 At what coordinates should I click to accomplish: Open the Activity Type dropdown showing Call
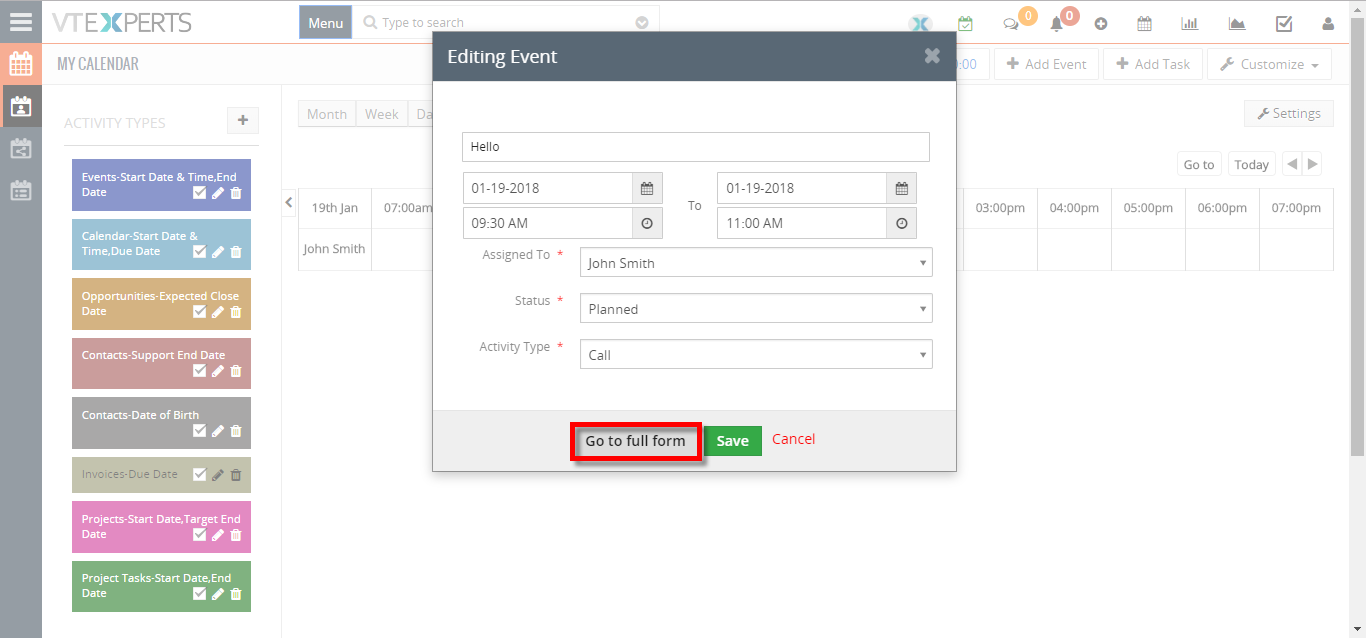click(756, 355)
